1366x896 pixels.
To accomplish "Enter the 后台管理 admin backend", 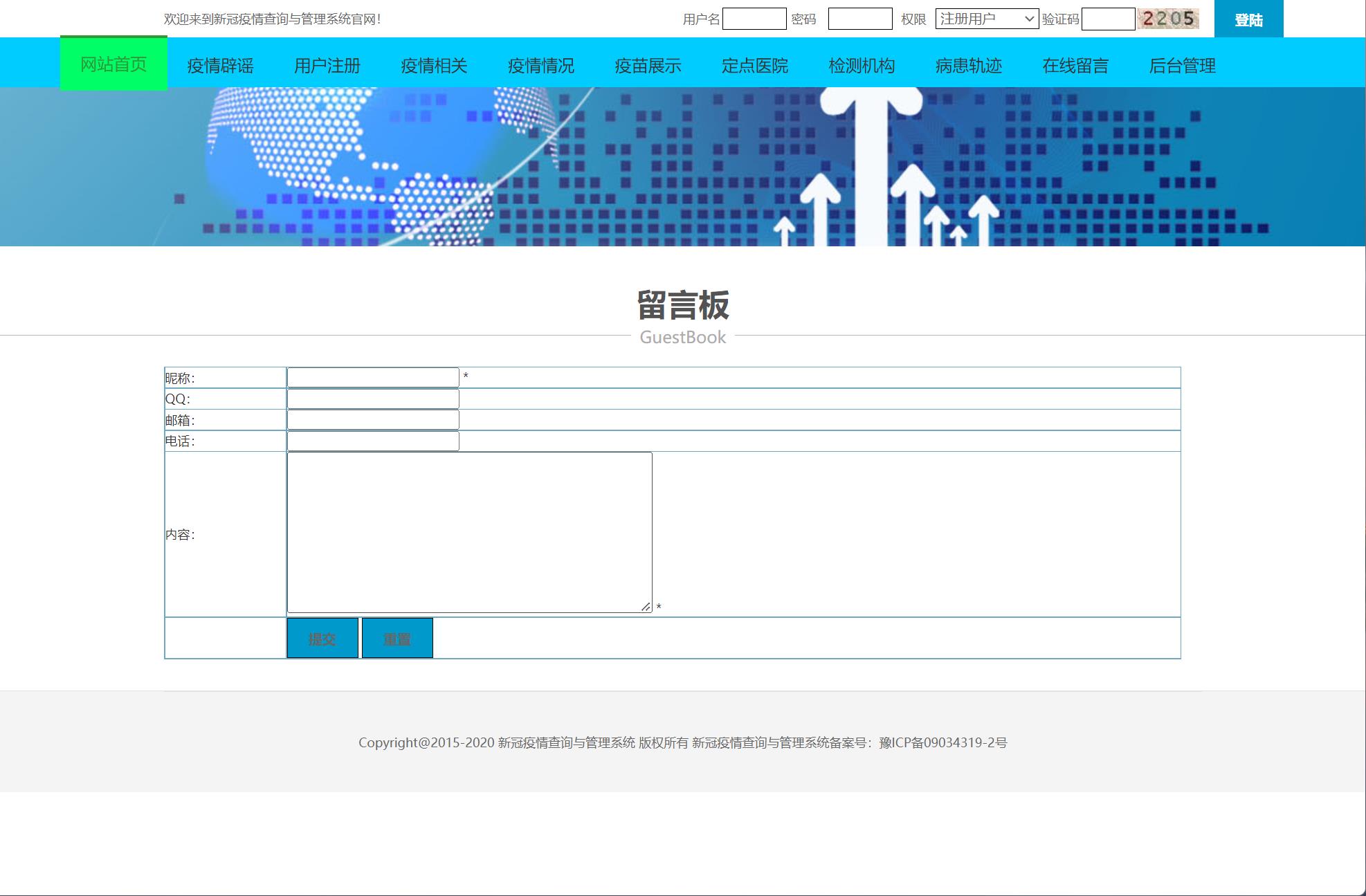I will 1182,65.
